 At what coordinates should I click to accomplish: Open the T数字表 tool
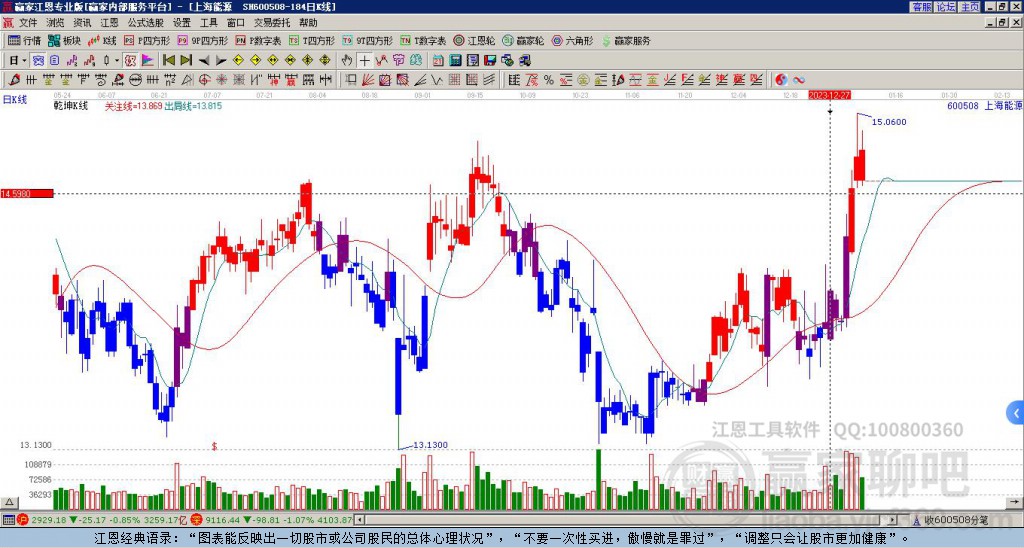(x=423, y=40)
